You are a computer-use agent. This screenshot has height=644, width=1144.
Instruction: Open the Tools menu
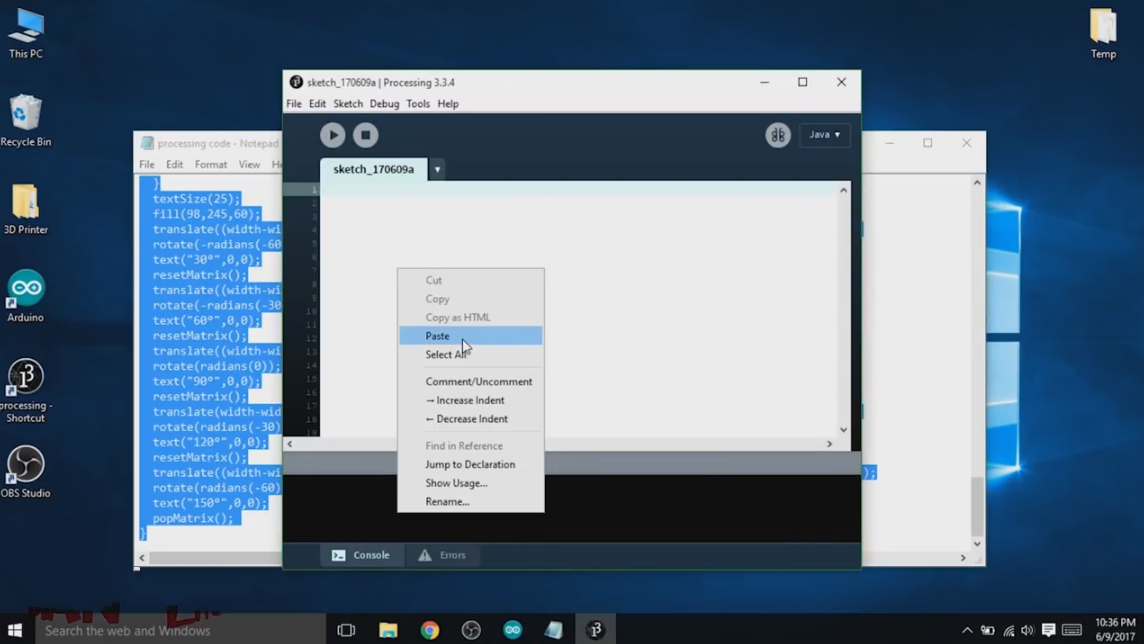point(418,104)
